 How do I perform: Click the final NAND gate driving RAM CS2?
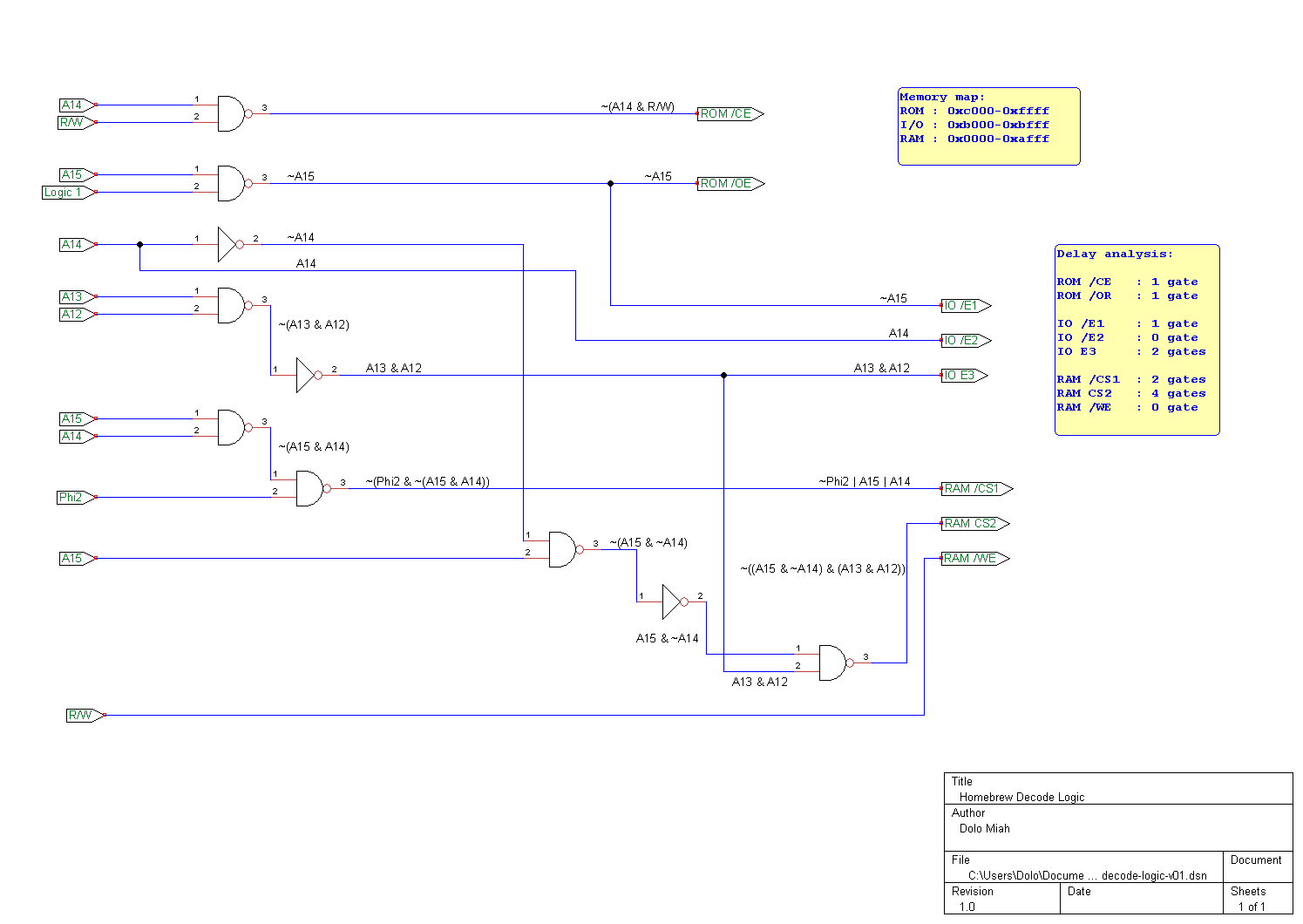[x=833, y=662]
